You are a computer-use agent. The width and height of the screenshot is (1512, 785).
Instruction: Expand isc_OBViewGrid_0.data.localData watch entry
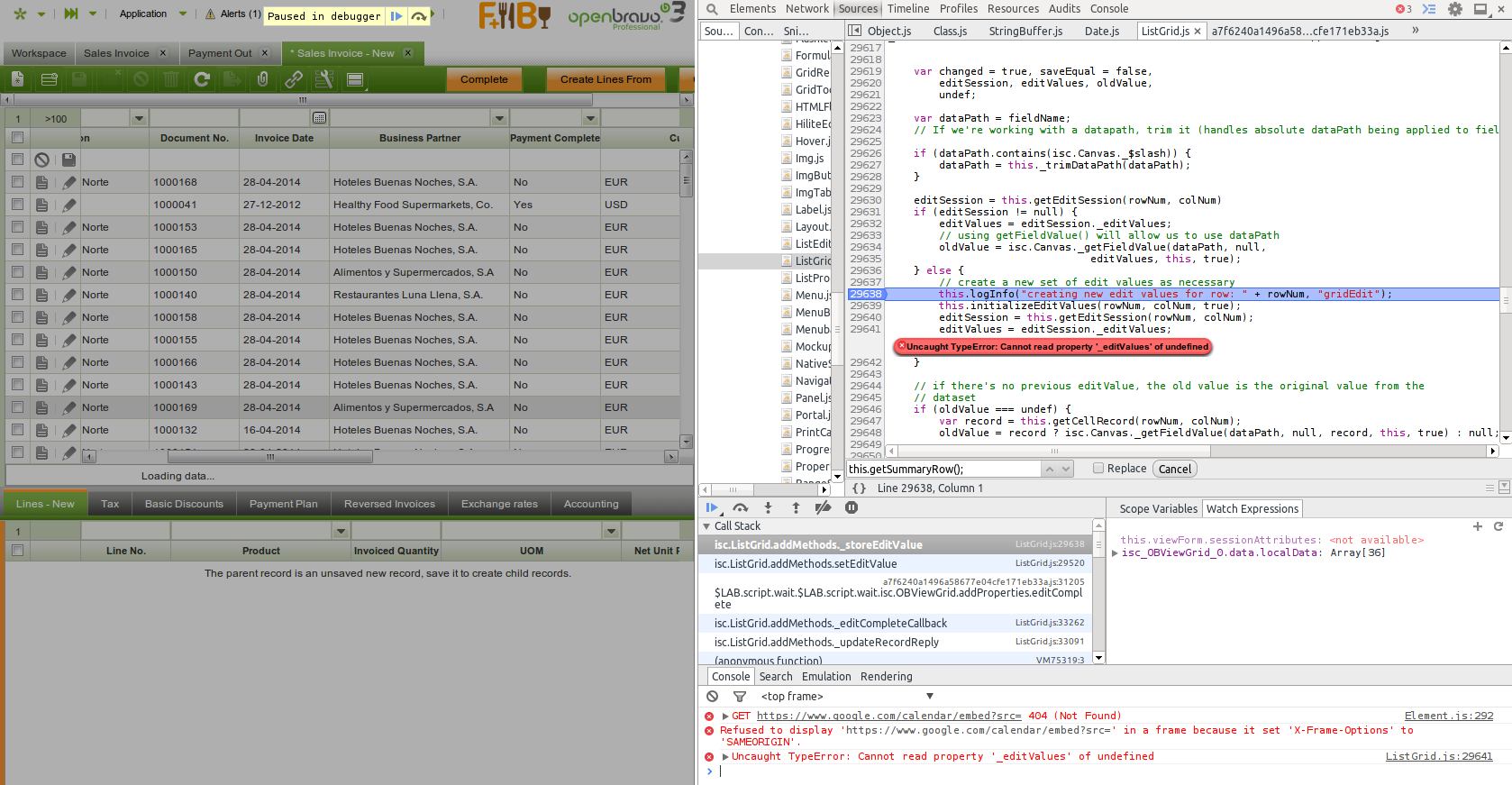coord(1115,553)
